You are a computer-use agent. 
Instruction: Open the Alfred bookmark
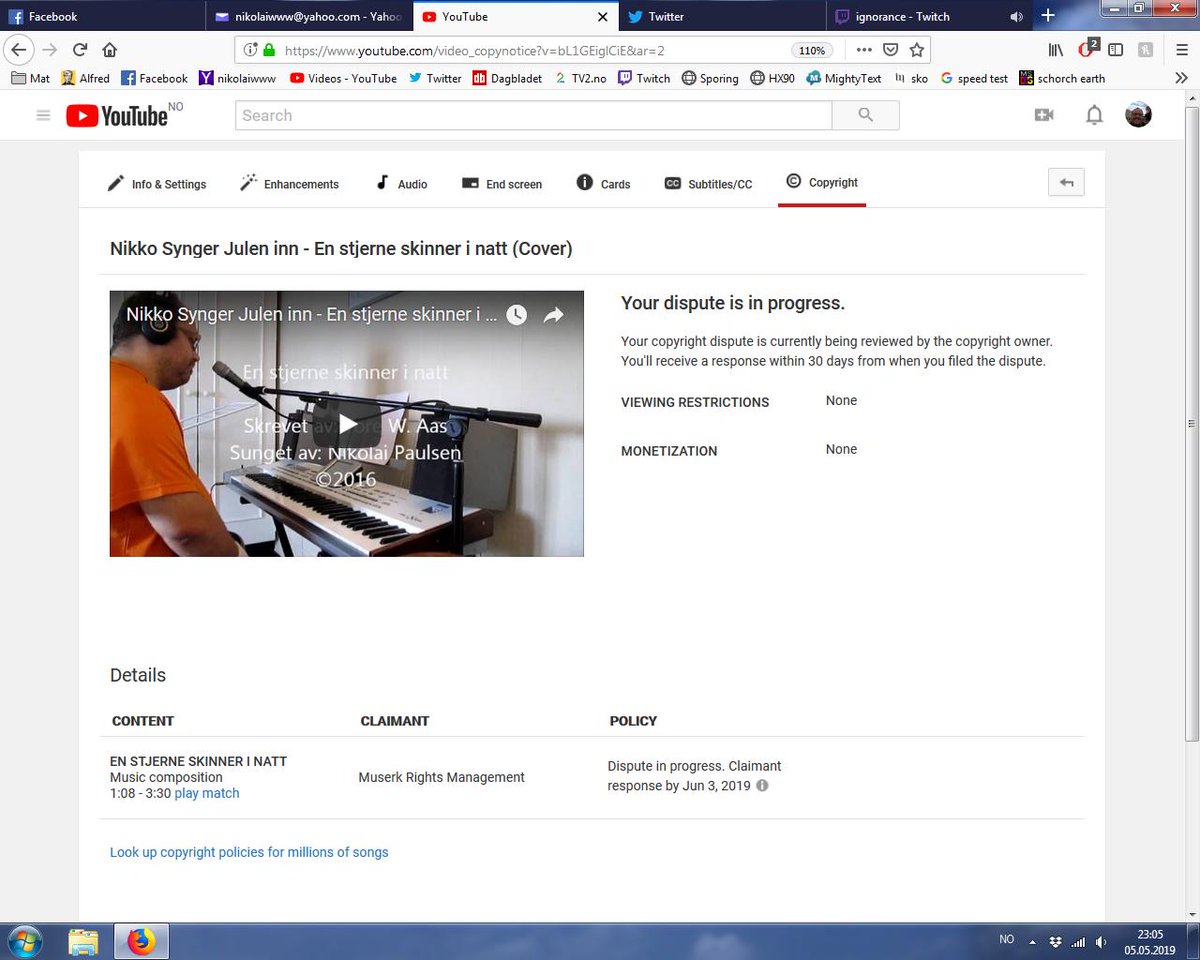[86, 78]
